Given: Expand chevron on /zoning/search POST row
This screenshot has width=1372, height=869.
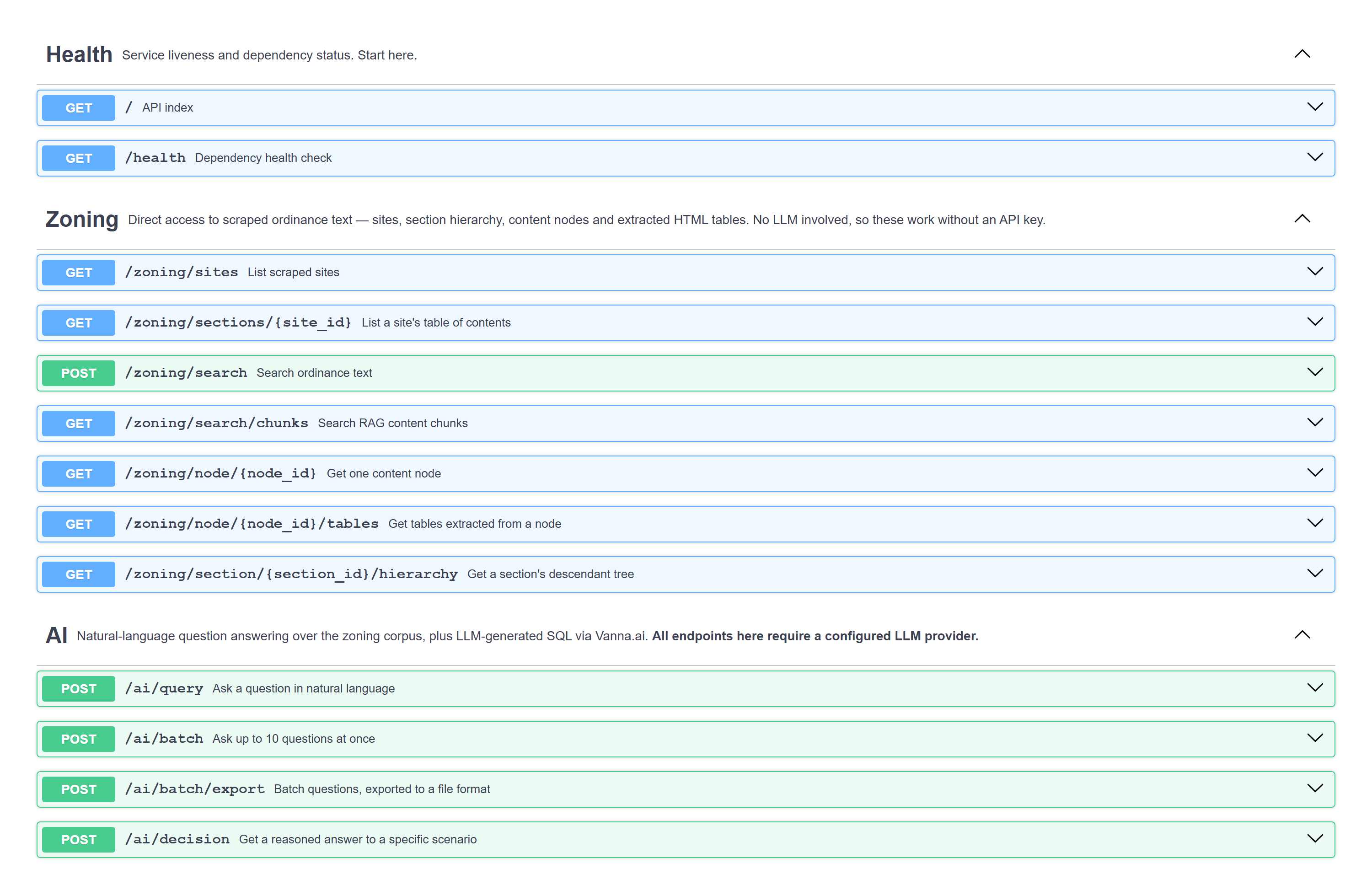Looking at the screenshot, I should click(1314, 372).
